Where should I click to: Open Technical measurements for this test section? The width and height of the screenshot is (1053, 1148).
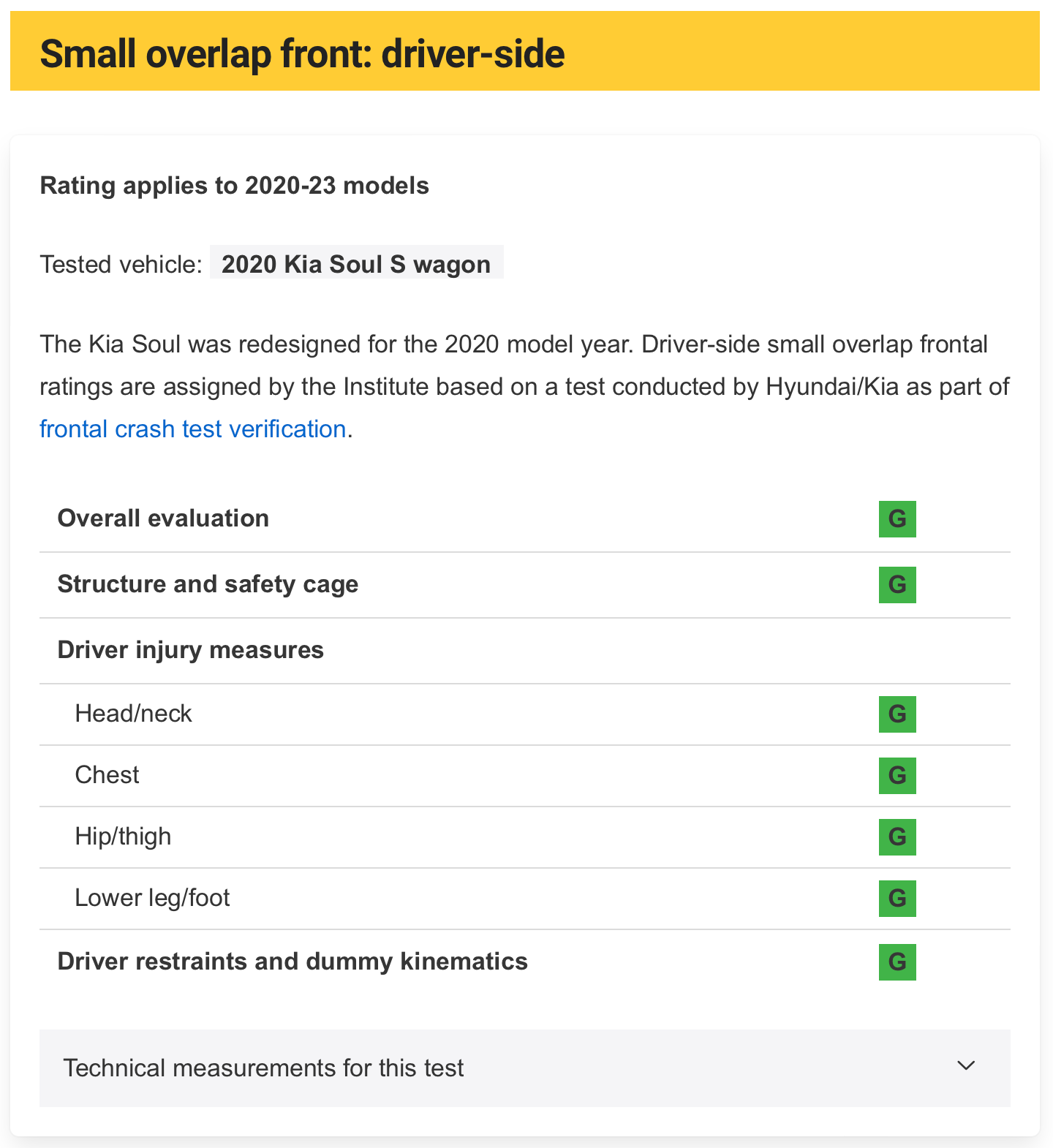(263, 1068)
